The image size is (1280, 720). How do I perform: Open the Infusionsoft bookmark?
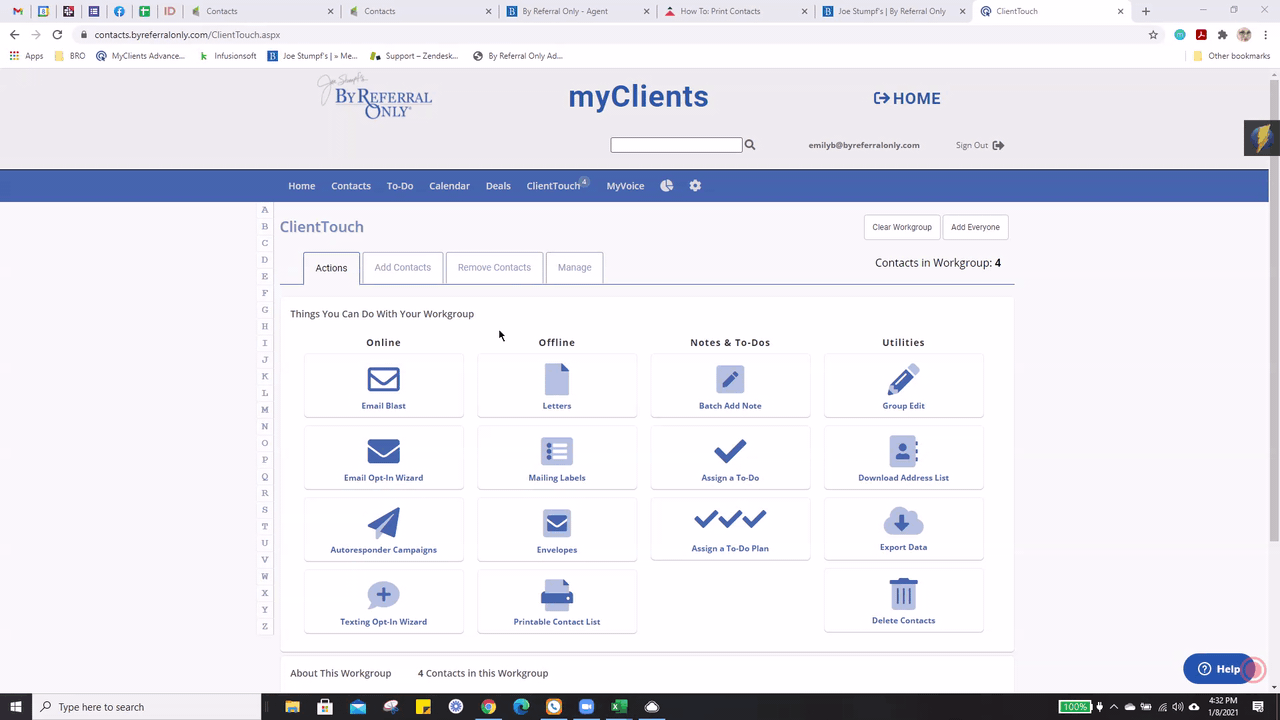point(228,56)
